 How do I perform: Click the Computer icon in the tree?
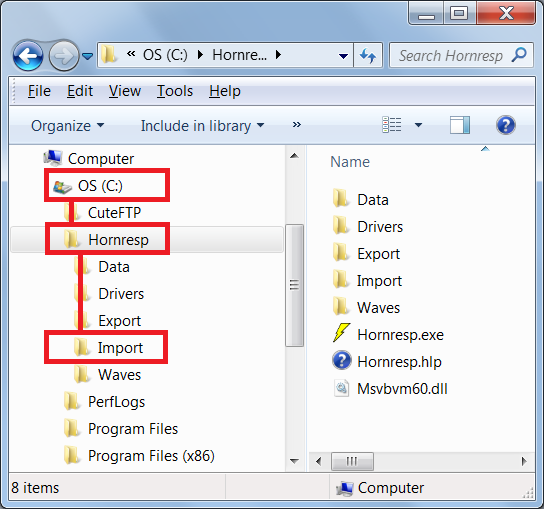tap(53, 158)
